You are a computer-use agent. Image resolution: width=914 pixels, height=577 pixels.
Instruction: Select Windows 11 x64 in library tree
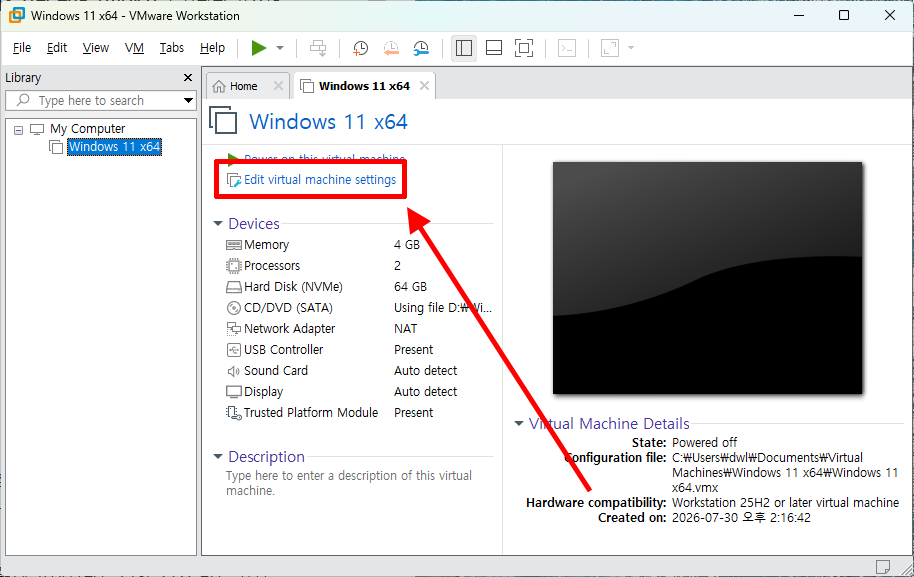click(114, 146)
